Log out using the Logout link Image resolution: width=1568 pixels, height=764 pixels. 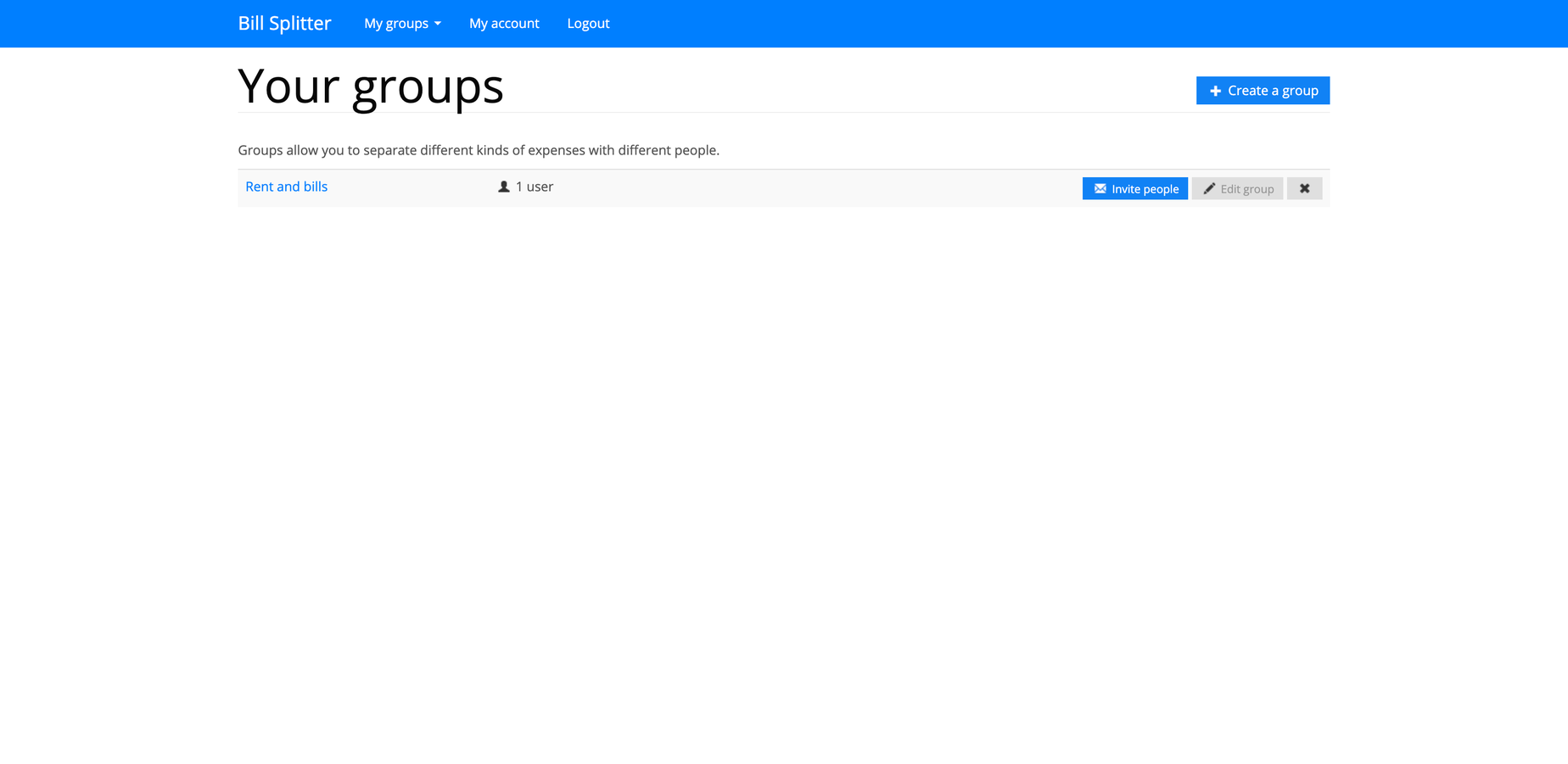588,24
